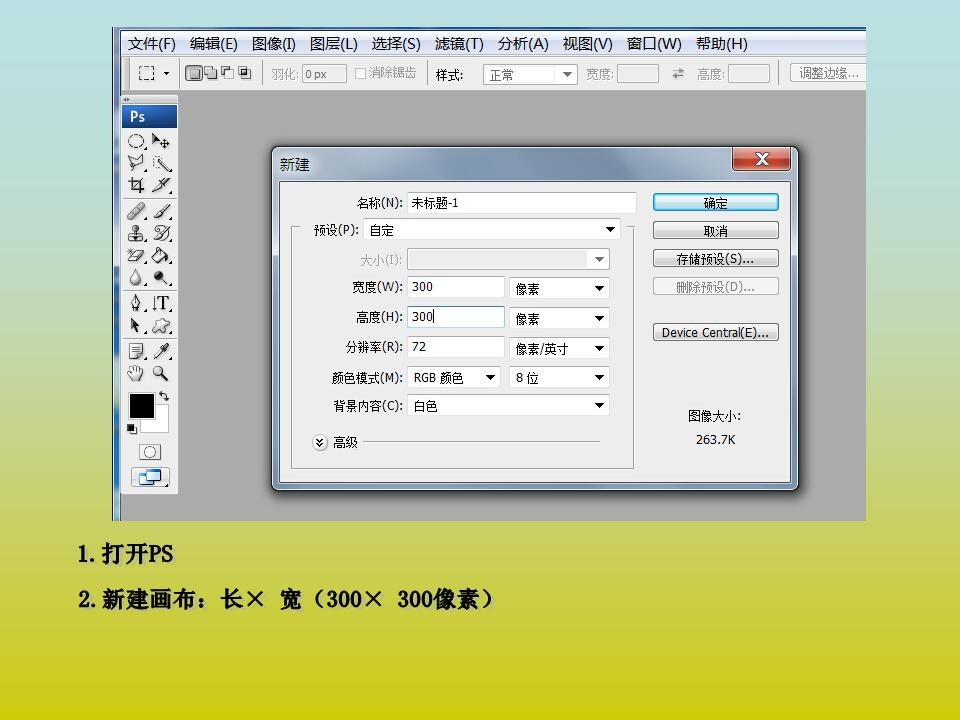This screenshot has height=720, width=960.
Task: Toggle Quick Mask mode button
Action: coord(150,452)
